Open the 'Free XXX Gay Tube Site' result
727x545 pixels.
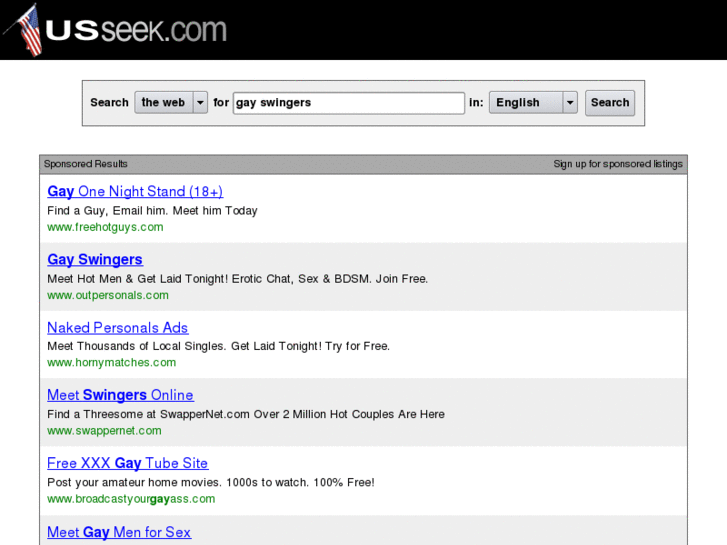(128, 463)
